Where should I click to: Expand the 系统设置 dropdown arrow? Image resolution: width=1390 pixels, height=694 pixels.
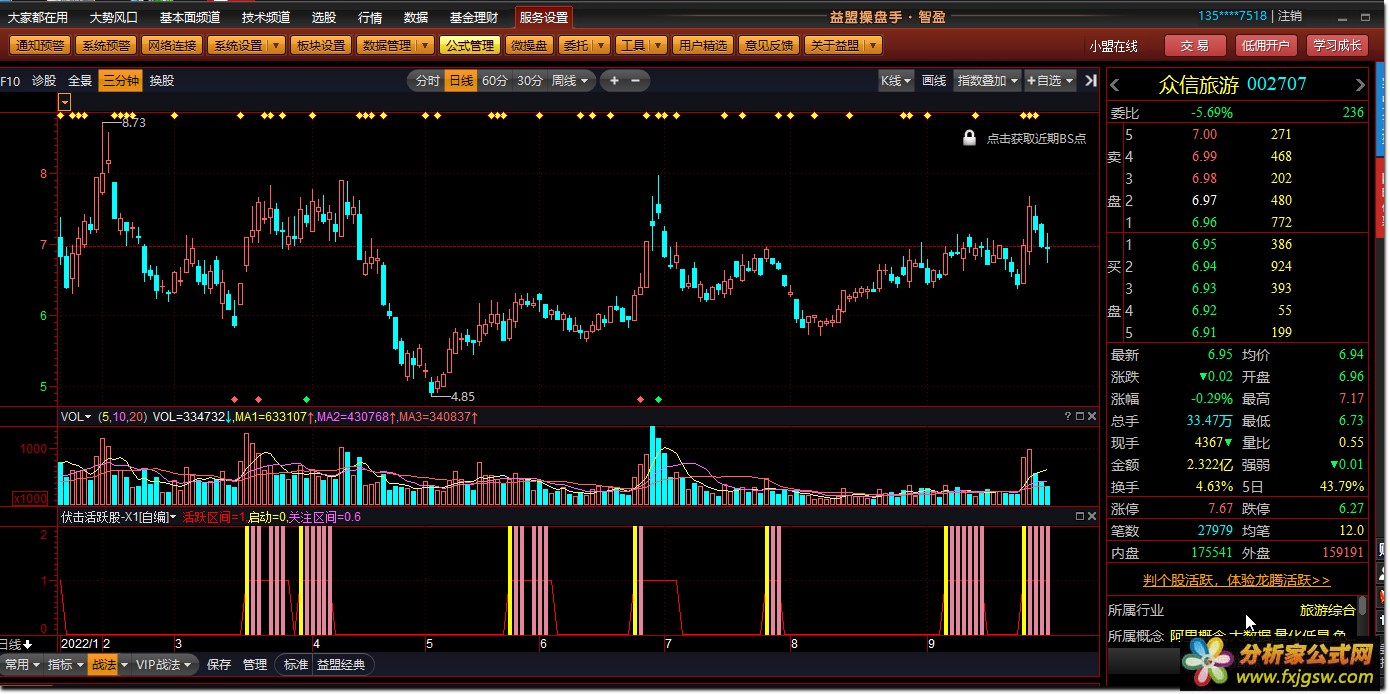pyautogui.click(x=276, y=46)
